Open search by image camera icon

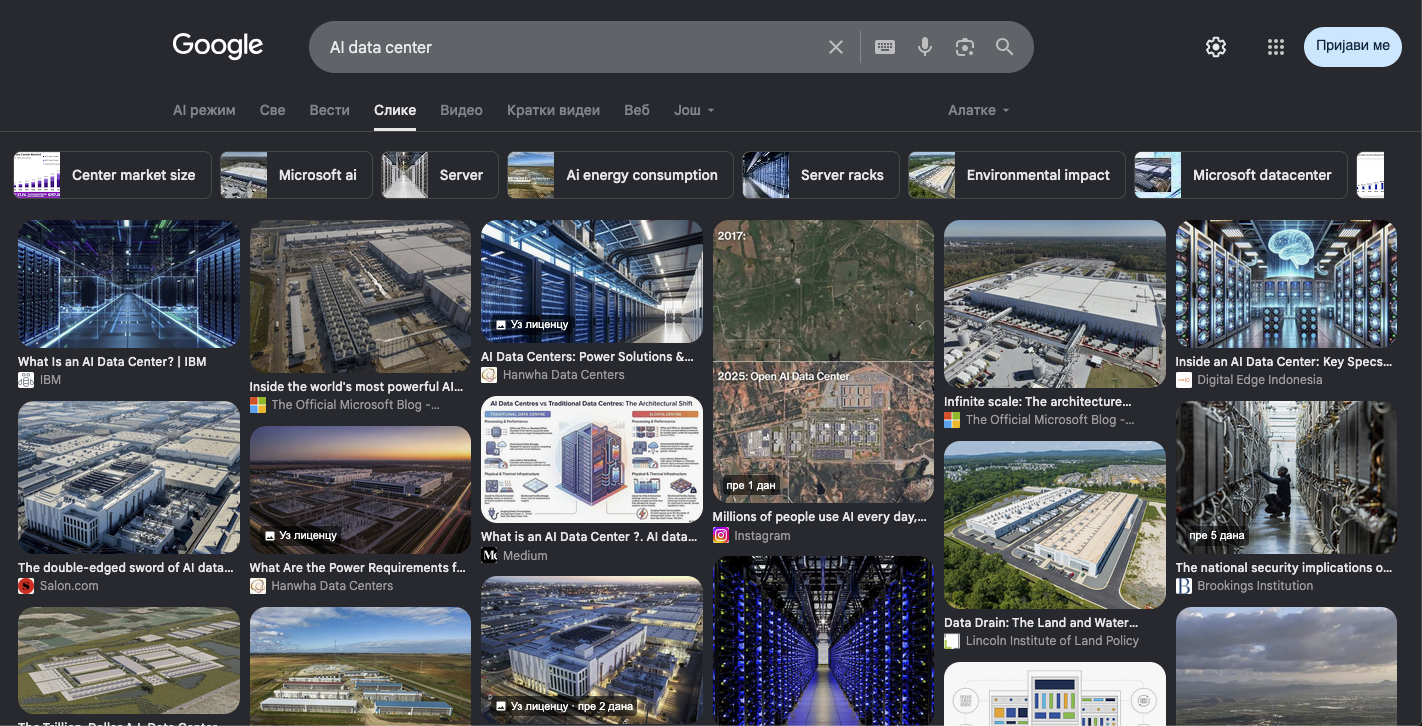pos(965,47)
